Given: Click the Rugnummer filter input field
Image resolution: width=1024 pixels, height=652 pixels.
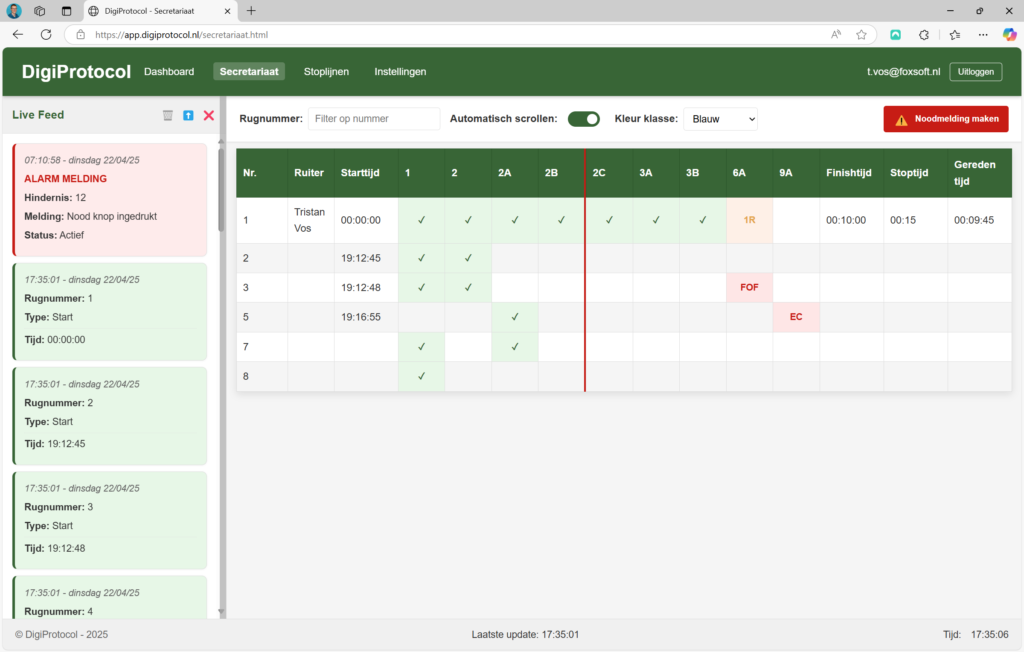Looking at the screenshot, I should click(374, 119).
